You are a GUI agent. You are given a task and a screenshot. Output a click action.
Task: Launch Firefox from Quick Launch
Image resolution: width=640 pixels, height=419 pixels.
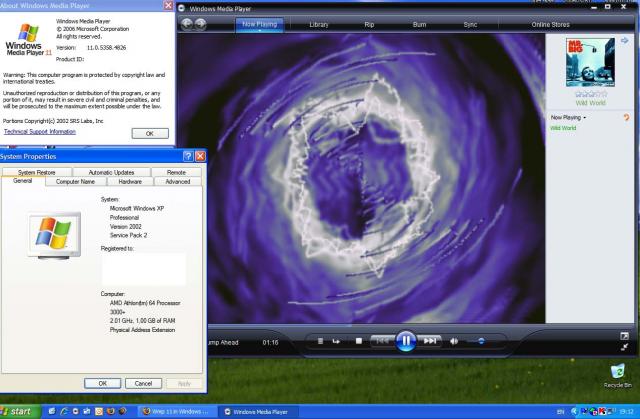111,412
